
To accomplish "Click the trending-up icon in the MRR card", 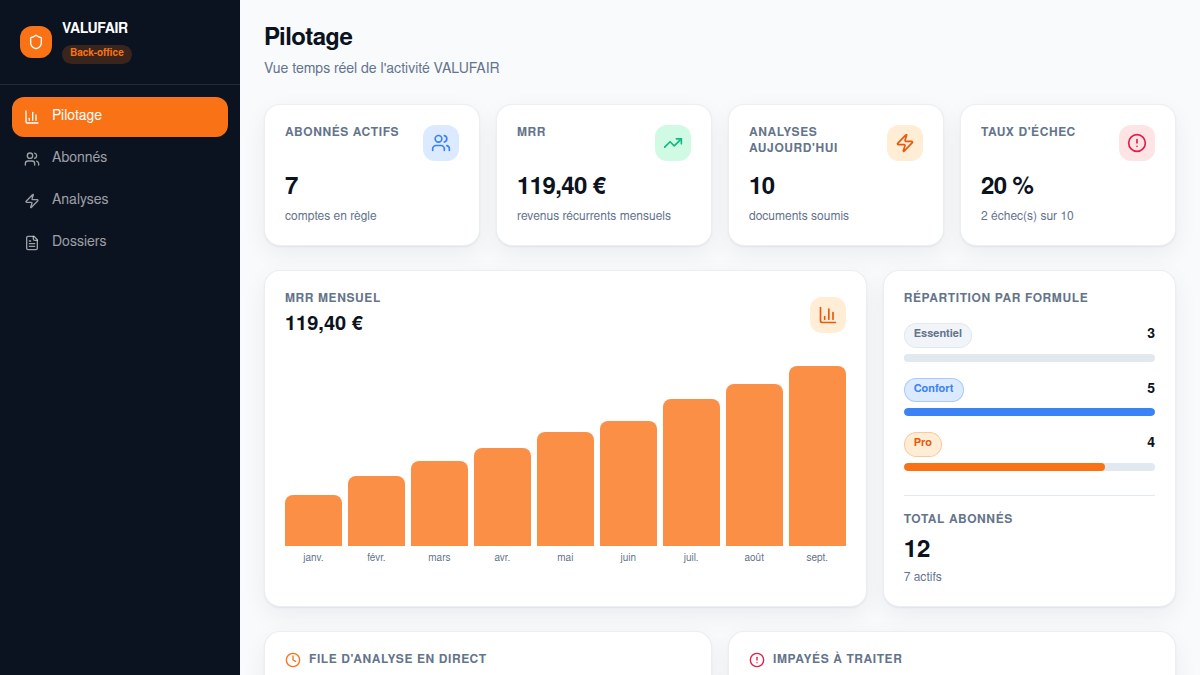I will pos(673,143).
